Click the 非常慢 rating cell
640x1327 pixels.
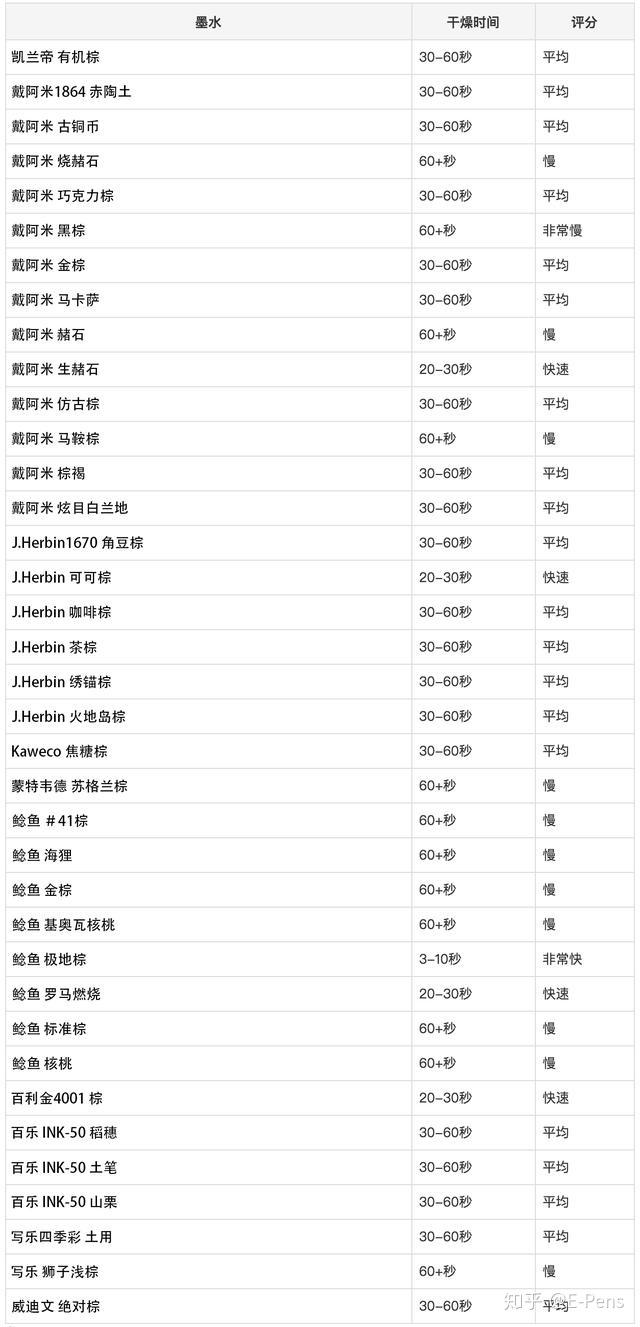pos(562,231)
